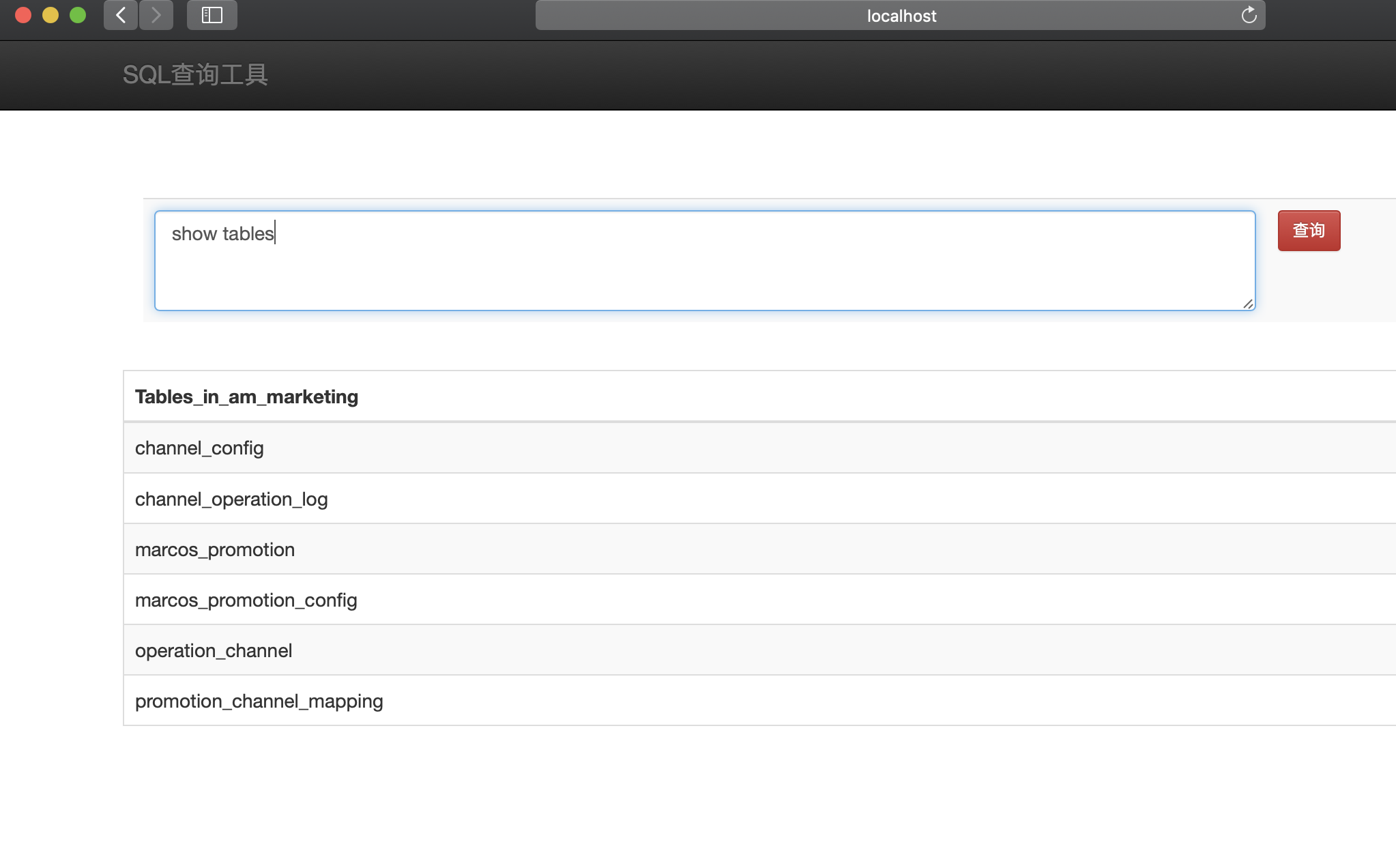The height and width of the screenshot is (868, 1396).
Task: Select the operation_channel row
Action: pos(214,650)
